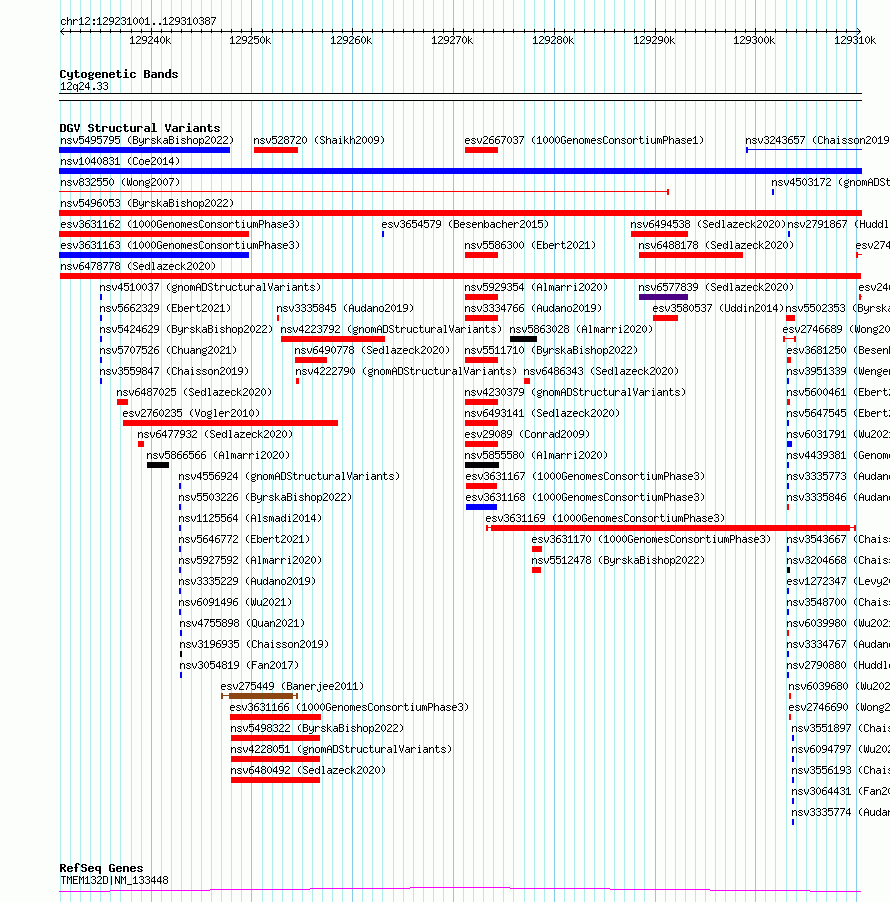This screenshot has height=902, width=890.
Task: Click the brown esv275449 feature bar
Action: tap(259, 696)
